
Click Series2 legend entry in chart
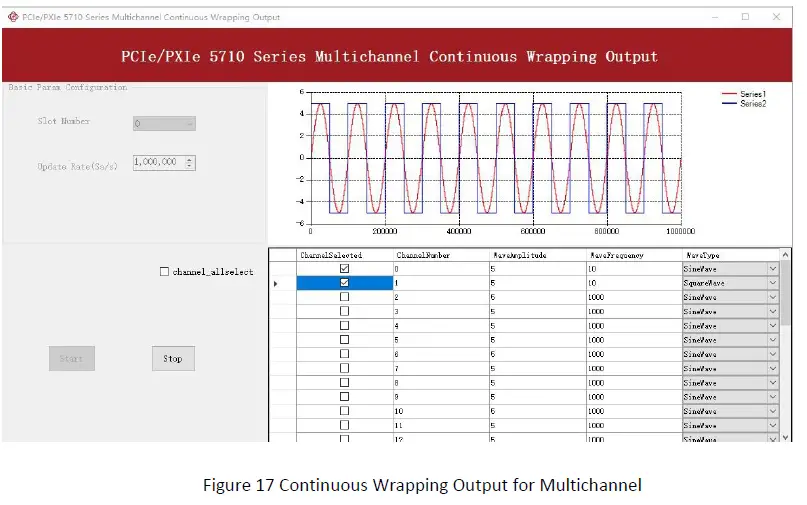pos(744,103)
